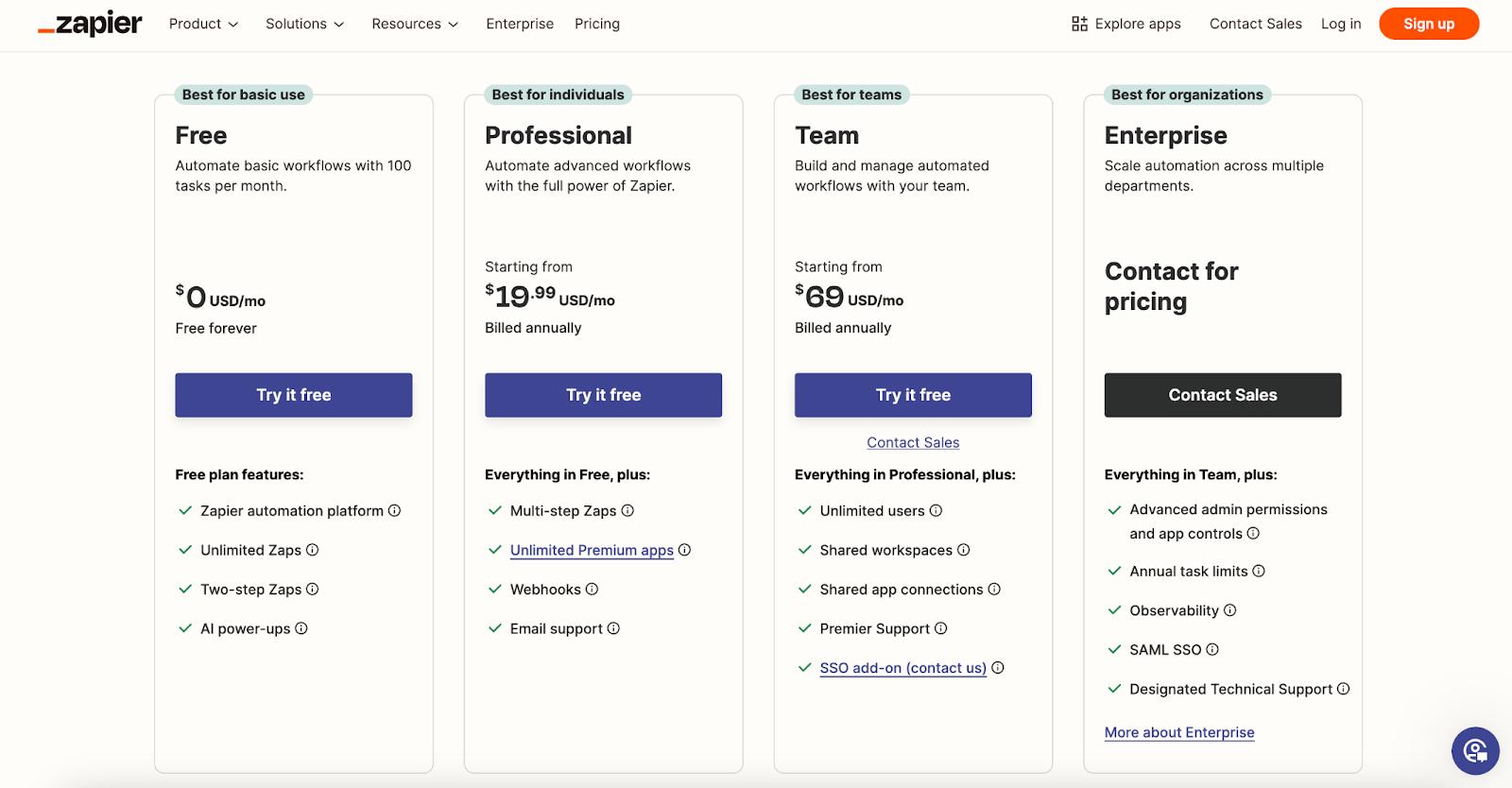1512x788 pixels.
Task: Open the Solutions dropdown
Action: tap(304, 24)
